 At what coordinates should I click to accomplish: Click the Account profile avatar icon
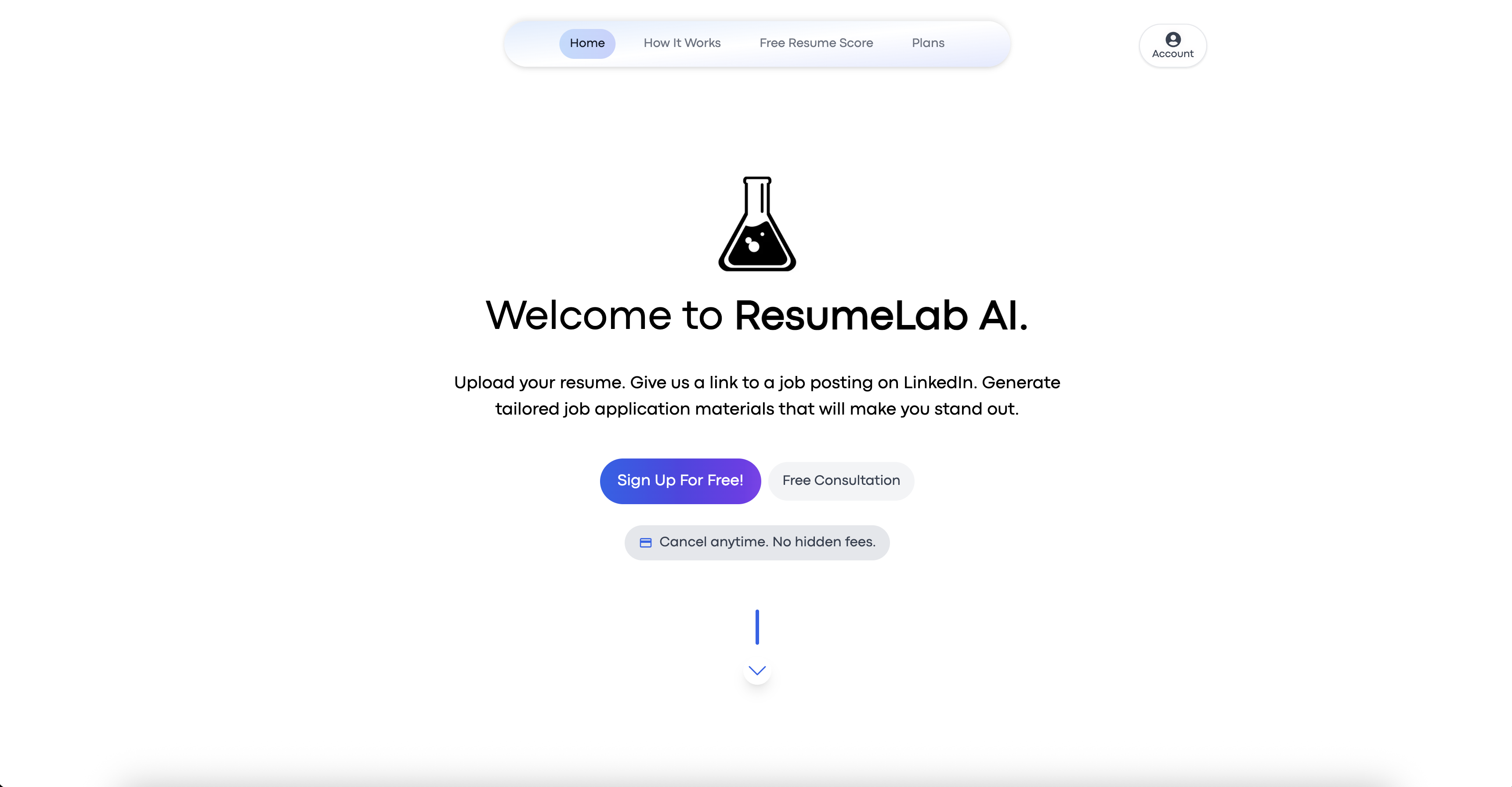[x=1173, y=40]
